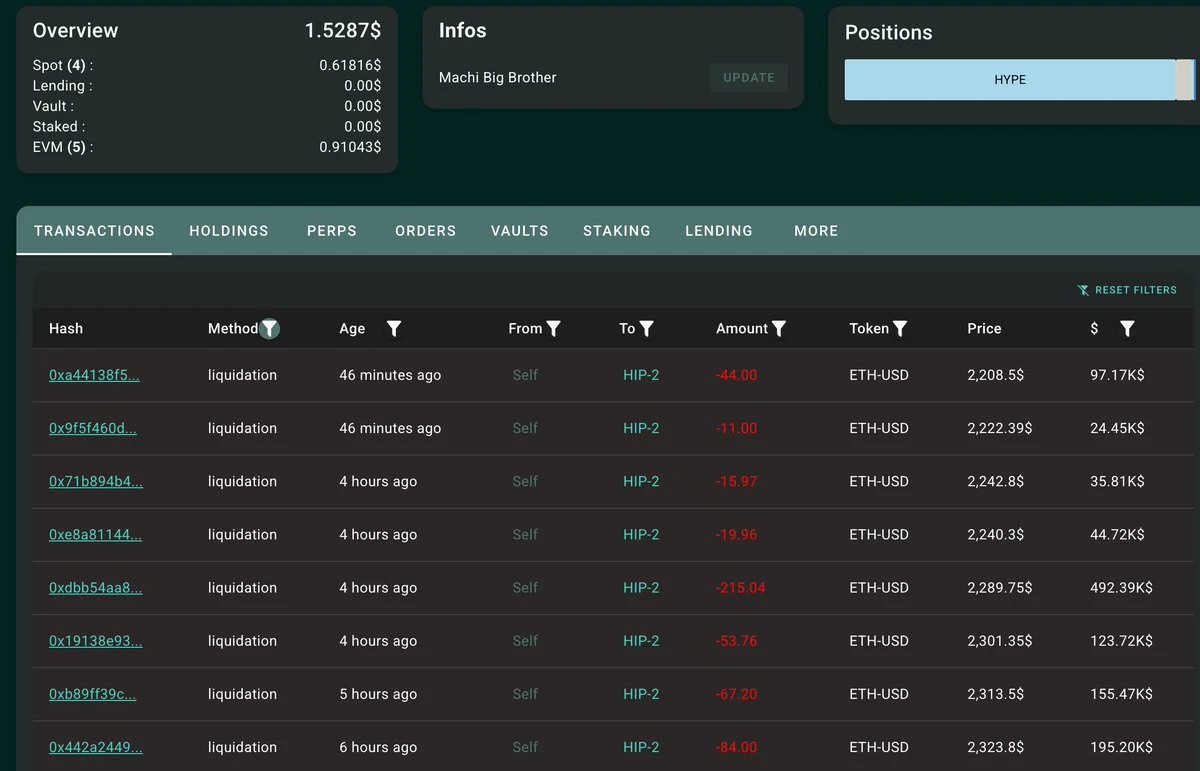Open the To column filter icon

(646, 328)
